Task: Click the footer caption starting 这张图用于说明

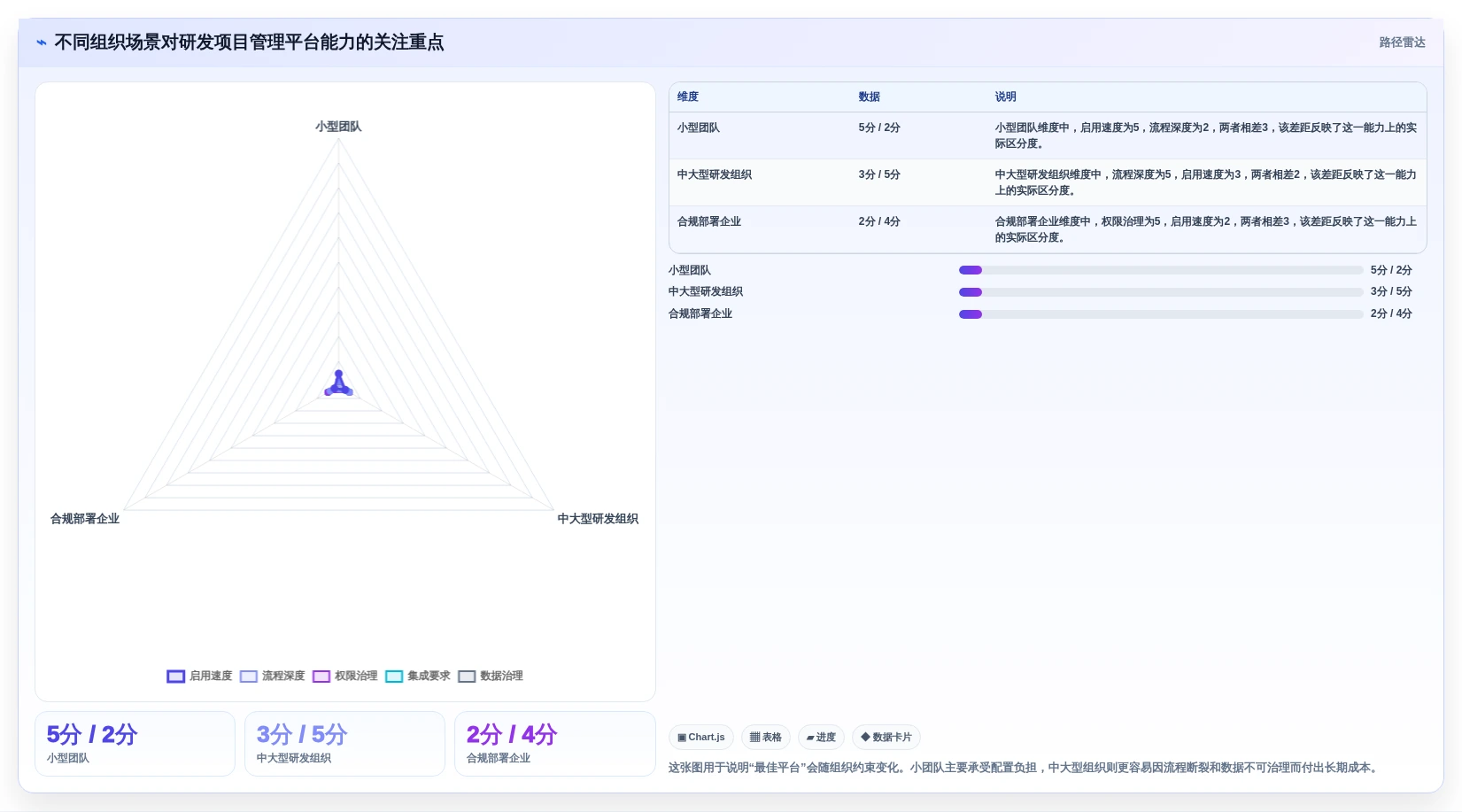Action: [1025, 768]
